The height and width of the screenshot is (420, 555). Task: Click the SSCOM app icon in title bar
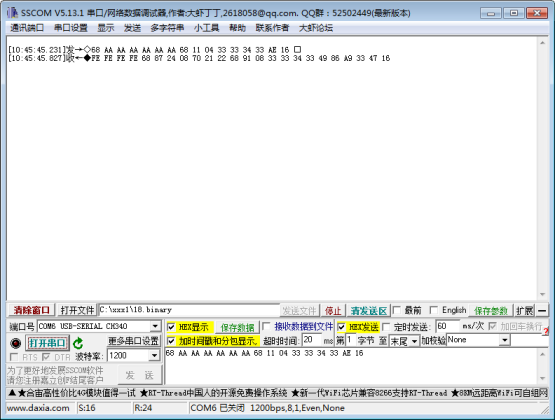[12, 13]
